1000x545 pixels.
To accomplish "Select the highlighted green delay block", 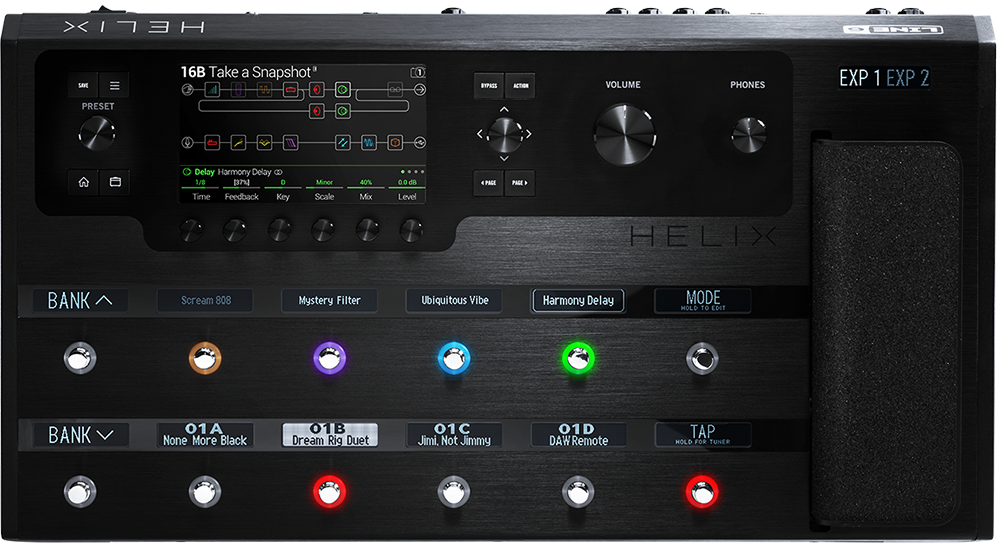I will pyautogui.click(x=342, y=90).
